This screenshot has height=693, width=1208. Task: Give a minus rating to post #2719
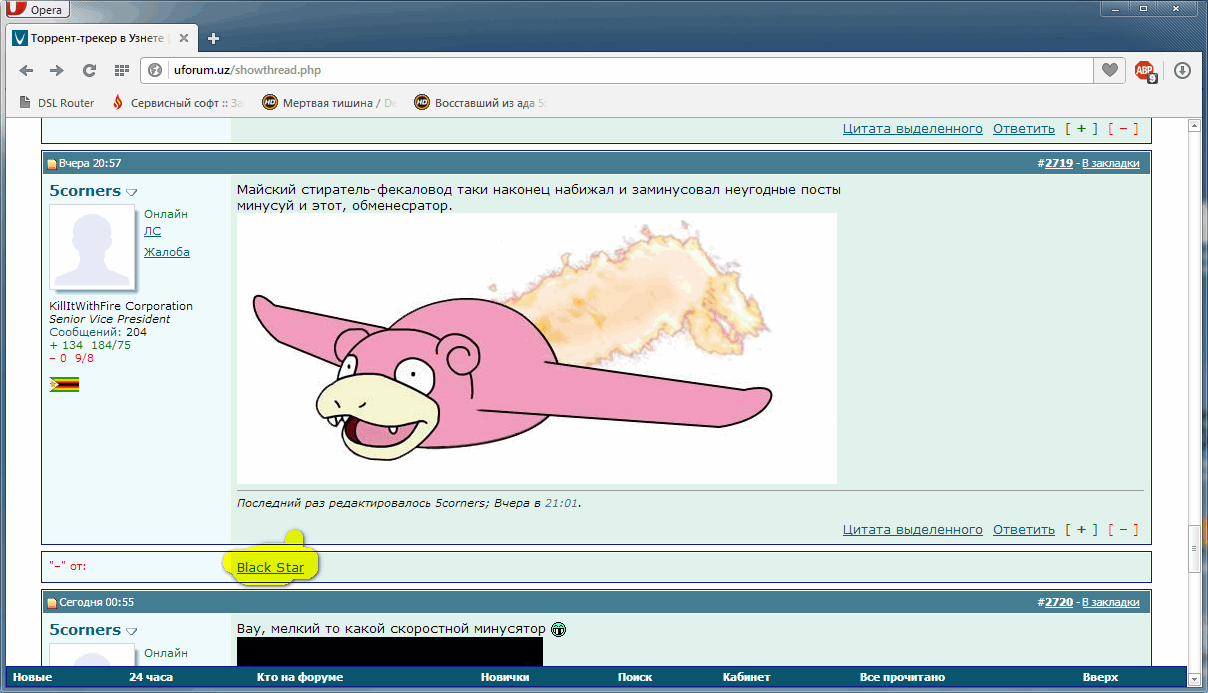tap(1123, 529)
